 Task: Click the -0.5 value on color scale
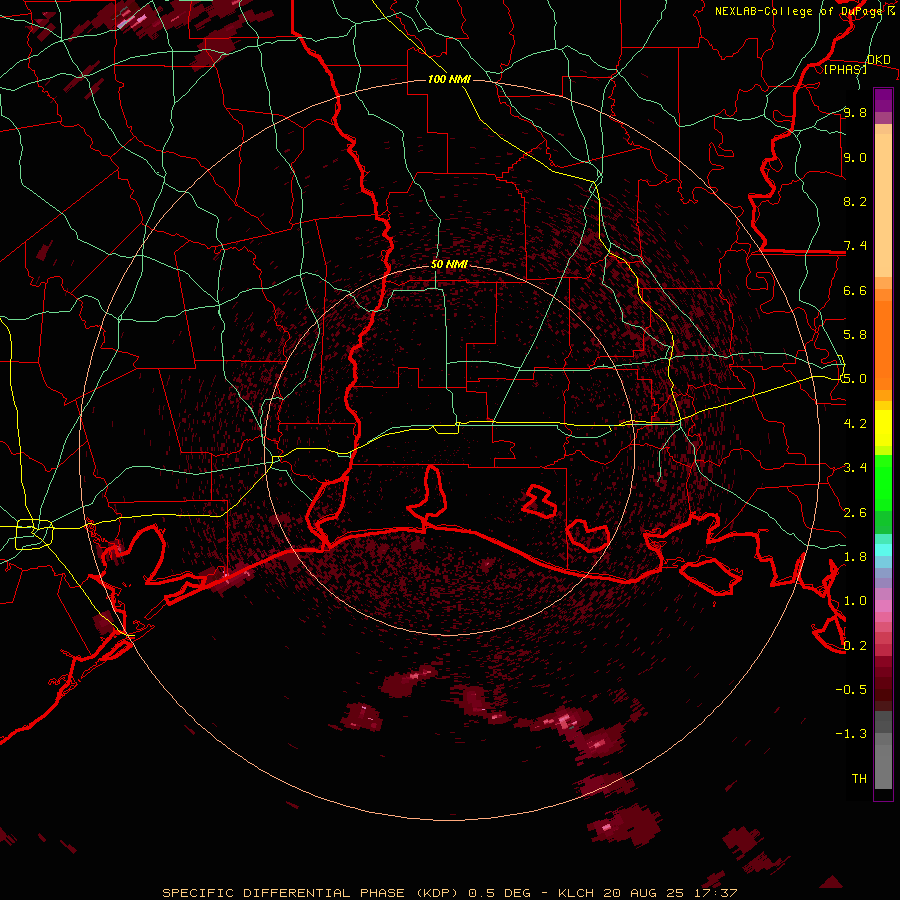point(851,689)
